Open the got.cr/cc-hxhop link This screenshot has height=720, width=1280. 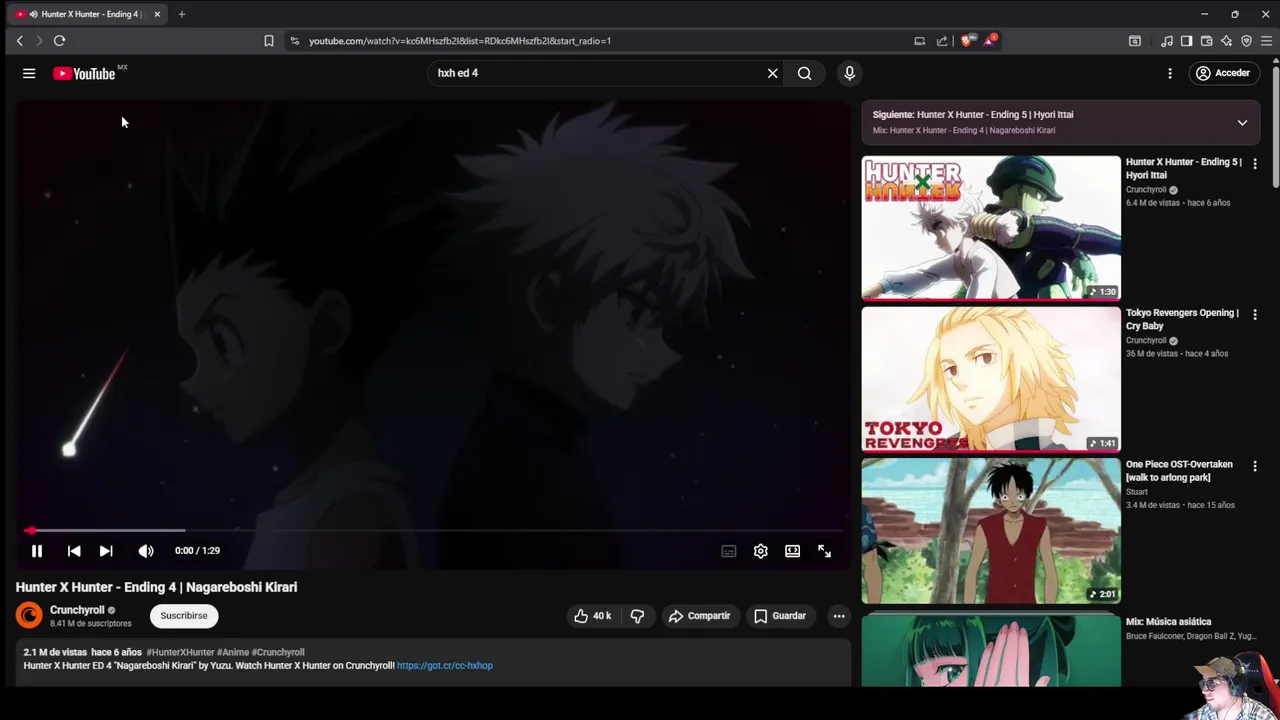(x=445, y=665)
